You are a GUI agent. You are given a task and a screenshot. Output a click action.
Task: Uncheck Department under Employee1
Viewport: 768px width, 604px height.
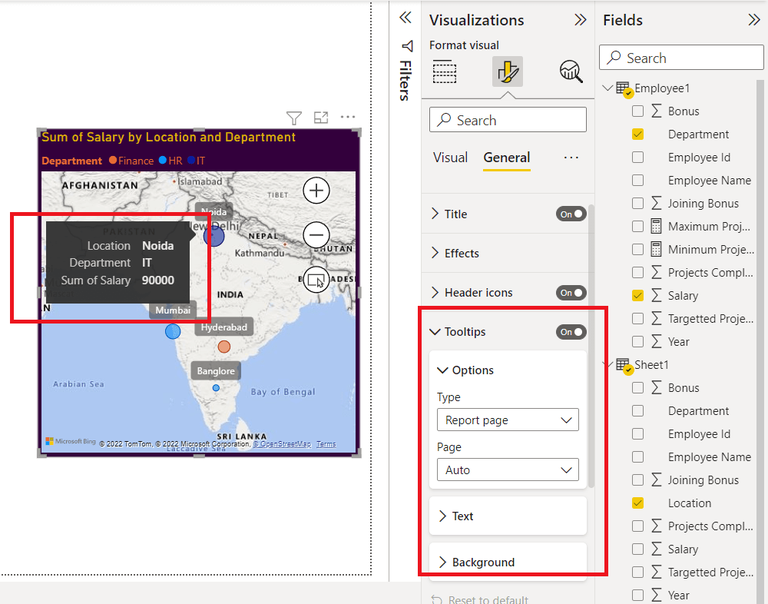[637, 134]
